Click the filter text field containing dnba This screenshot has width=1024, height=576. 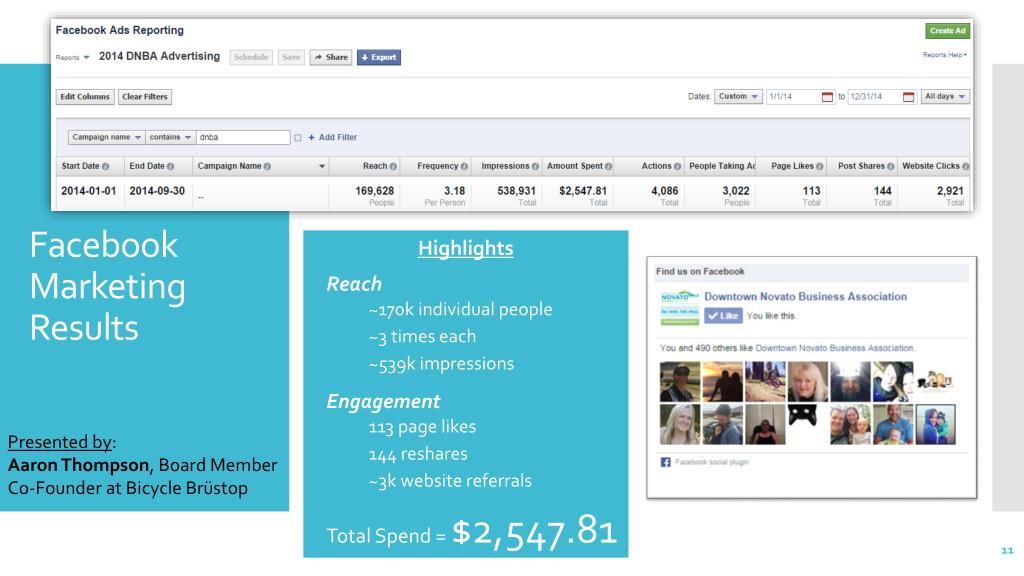click(x=243, y=137)
